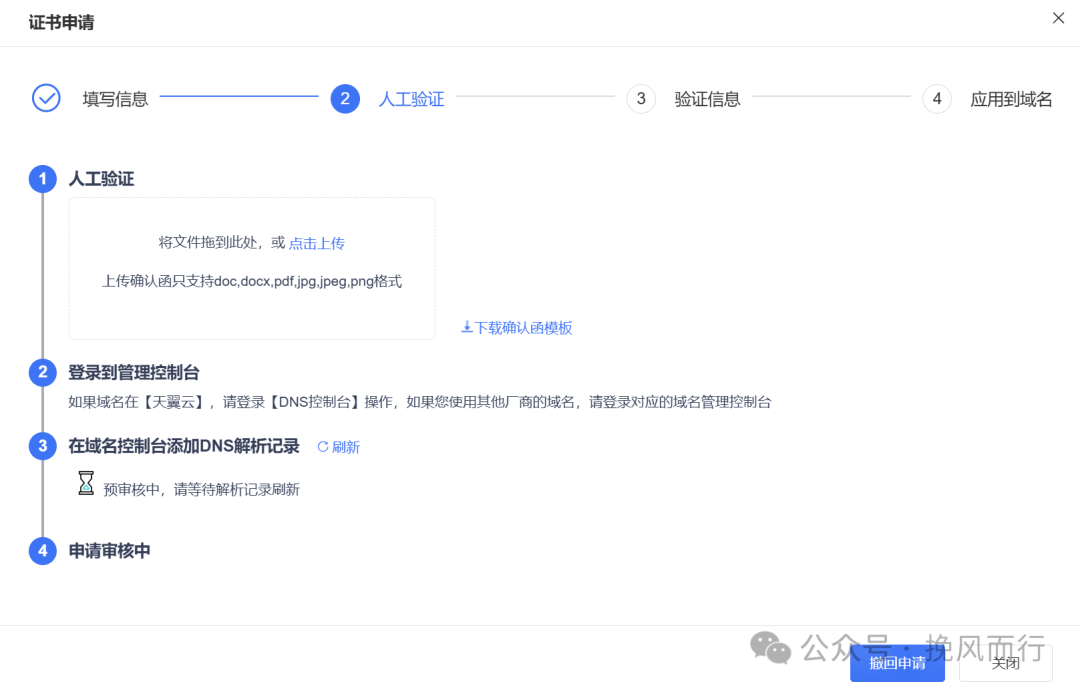Image resolution: width=1080 pixels, height=692 pixels.
Task: Select the 填写信息 step label
Action: [x=115, y=99]
